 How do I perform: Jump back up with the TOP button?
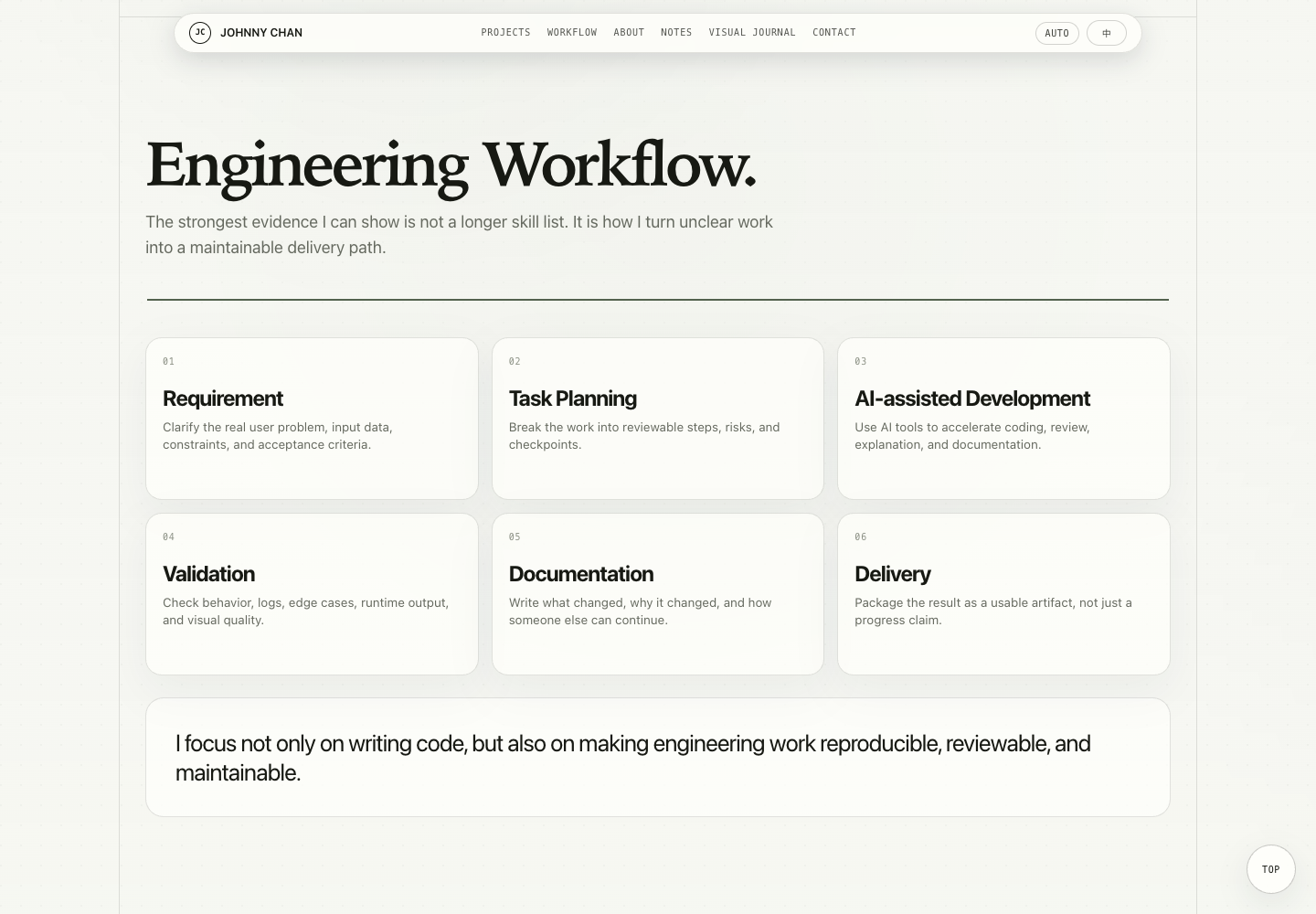(x=1271, y=869)
